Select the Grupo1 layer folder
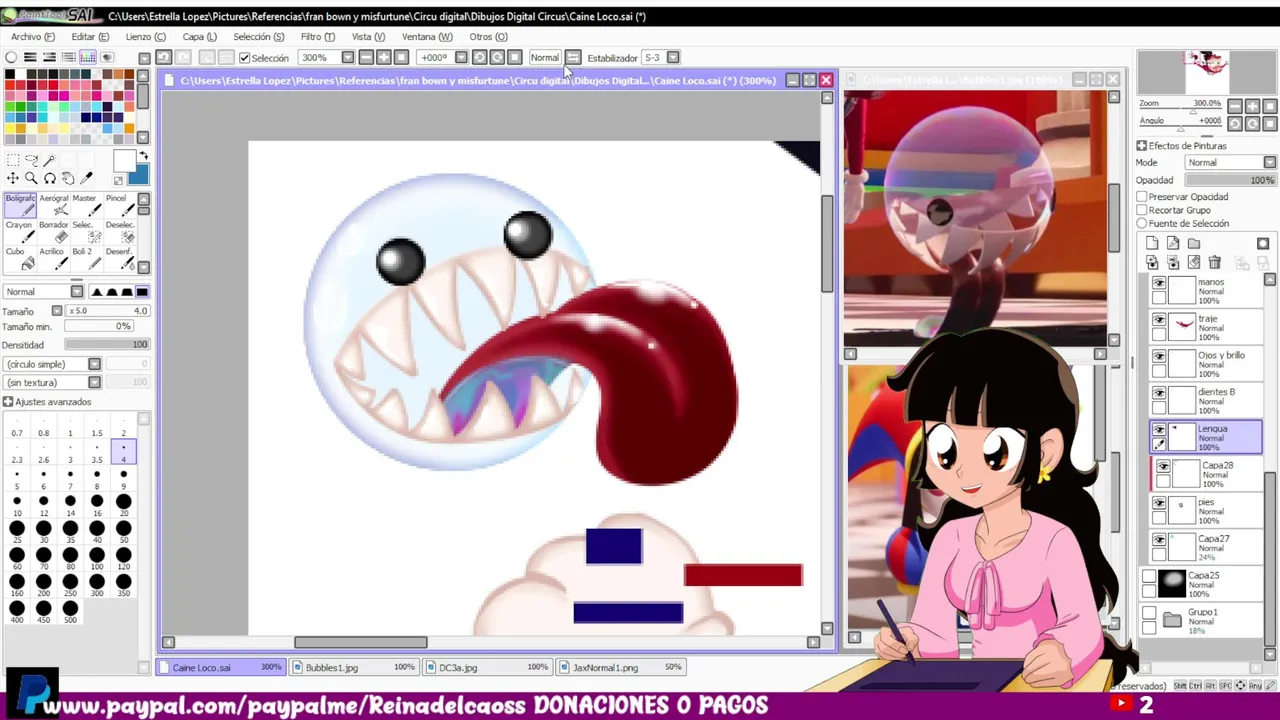The width and height of the screenshot is (1280, 720). [1203, 620]
